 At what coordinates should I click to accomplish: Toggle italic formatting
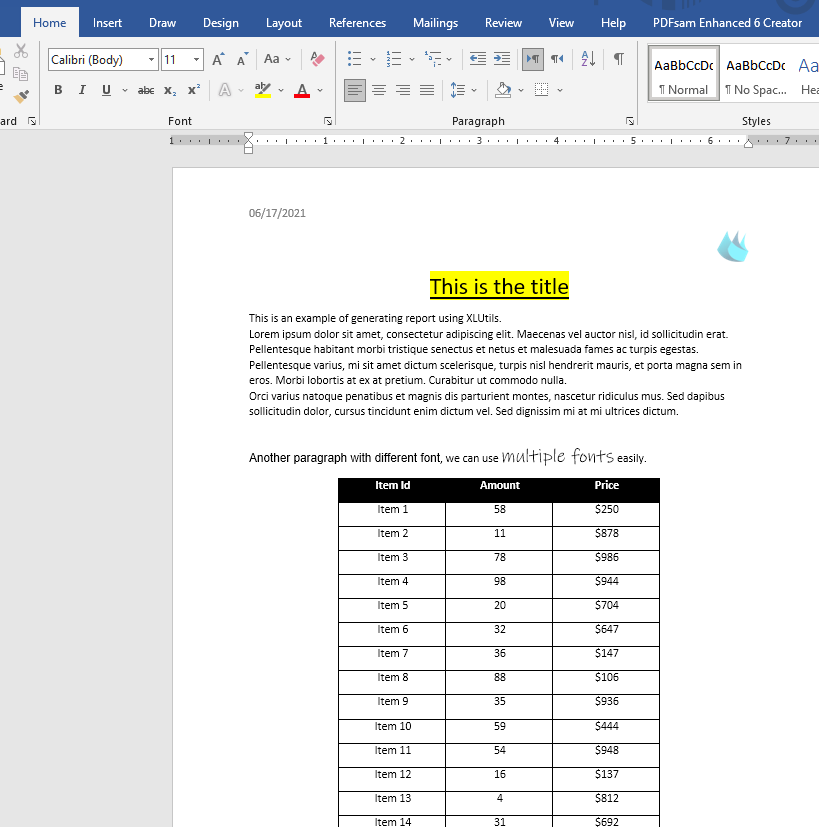click(82, 90)
